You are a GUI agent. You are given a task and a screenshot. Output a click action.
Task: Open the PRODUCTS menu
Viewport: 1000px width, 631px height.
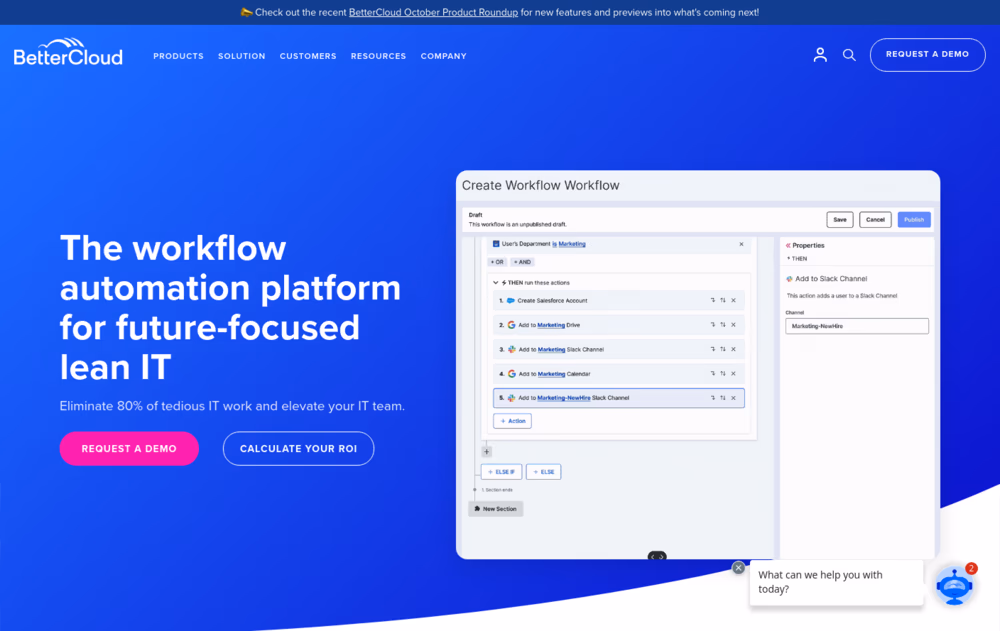click(x=178, y=56)
